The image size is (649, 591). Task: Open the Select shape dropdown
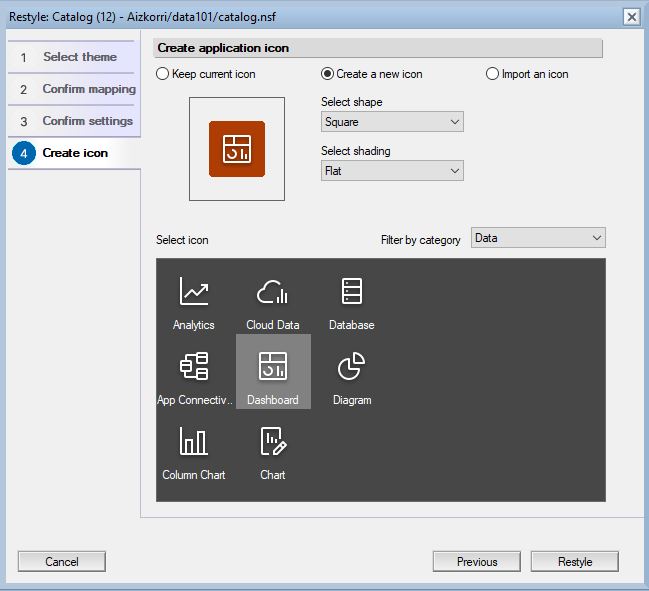(x=392, y=122)
